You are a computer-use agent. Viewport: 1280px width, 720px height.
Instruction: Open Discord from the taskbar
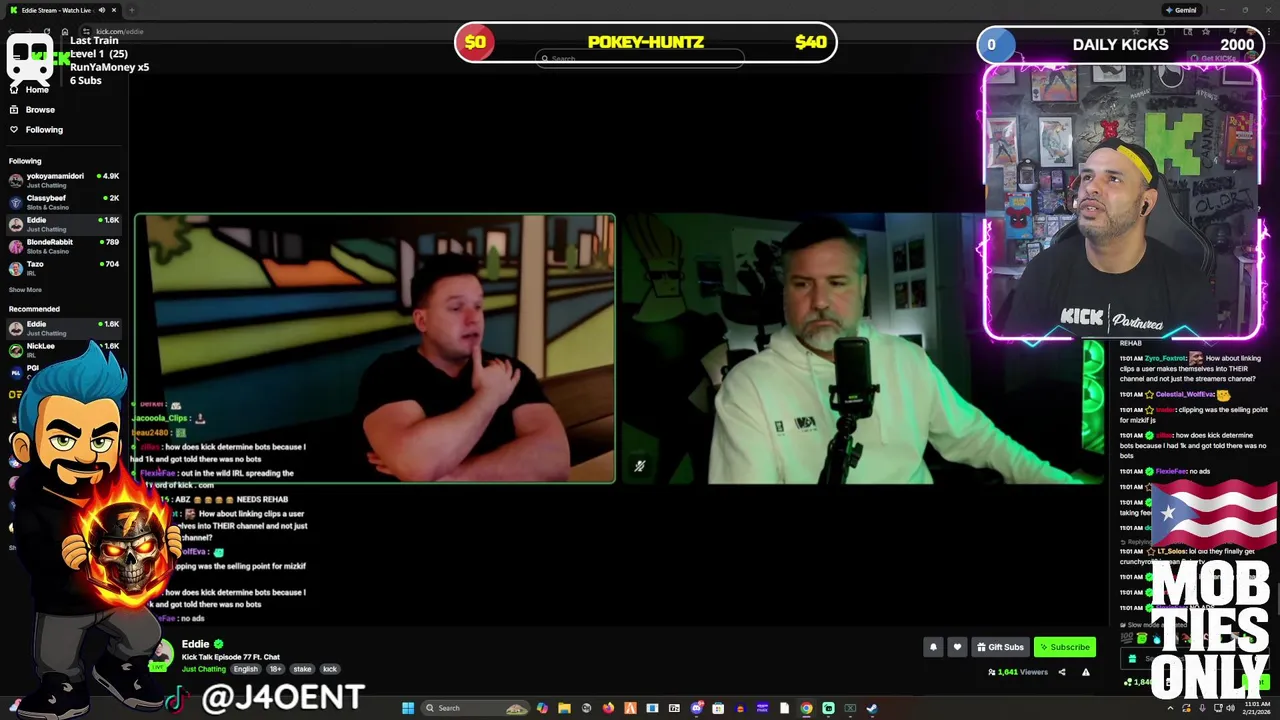[697, 708]
